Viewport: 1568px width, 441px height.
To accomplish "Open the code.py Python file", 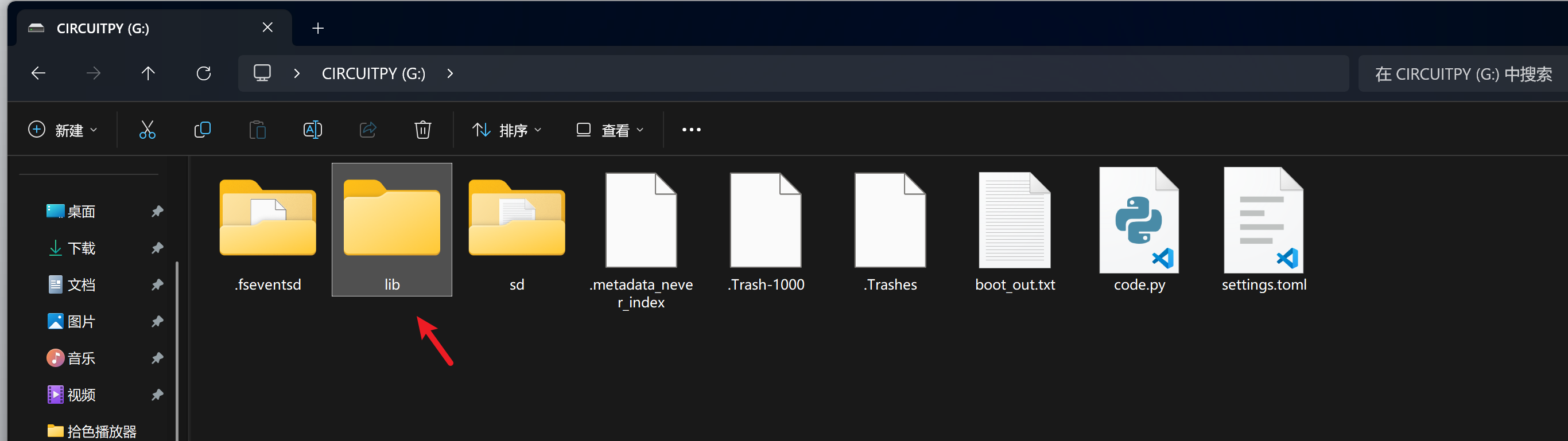I will pos(1139,231).
